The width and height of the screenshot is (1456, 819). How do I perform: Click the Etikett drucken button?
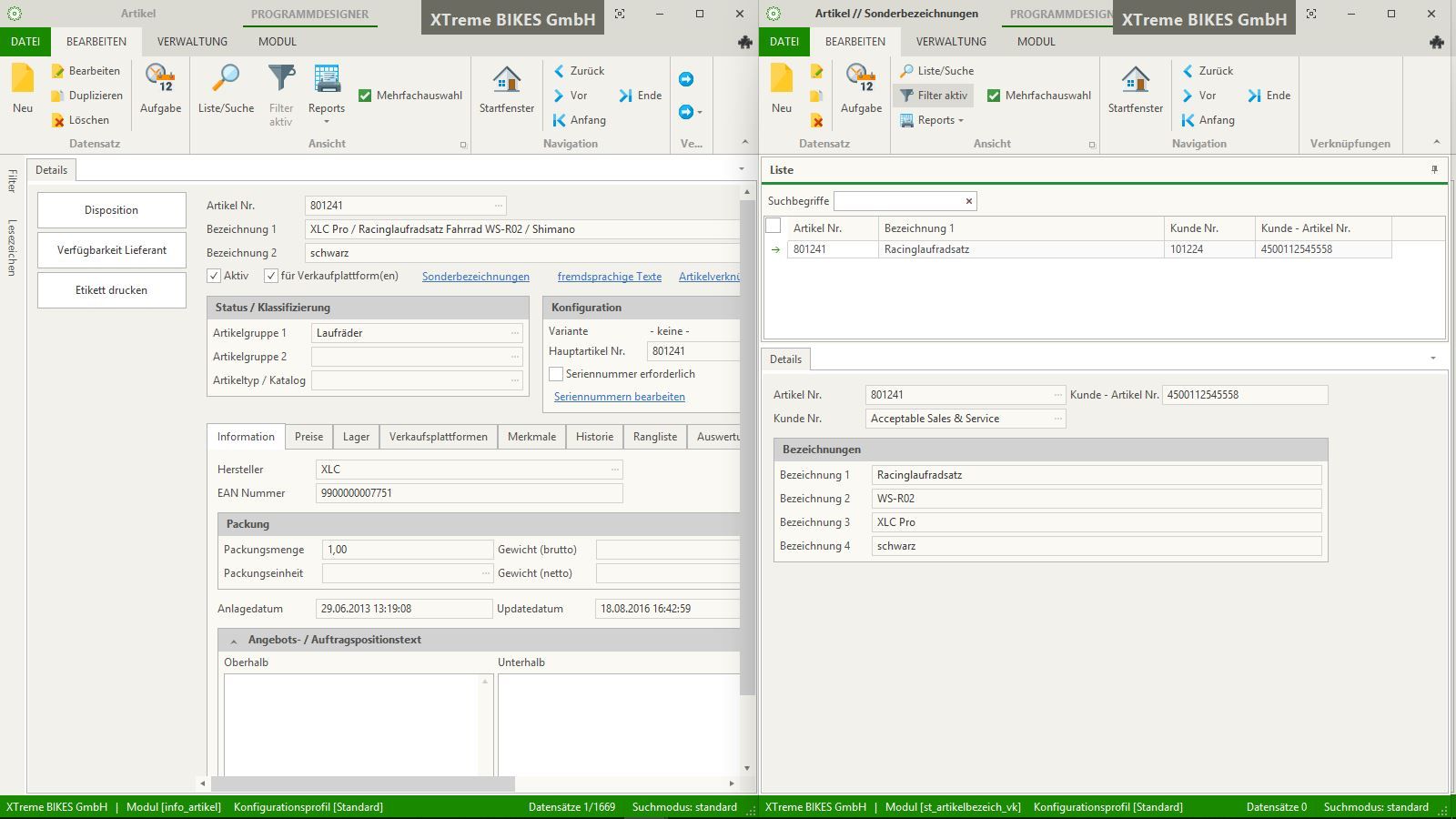click(x=111, y=290)
